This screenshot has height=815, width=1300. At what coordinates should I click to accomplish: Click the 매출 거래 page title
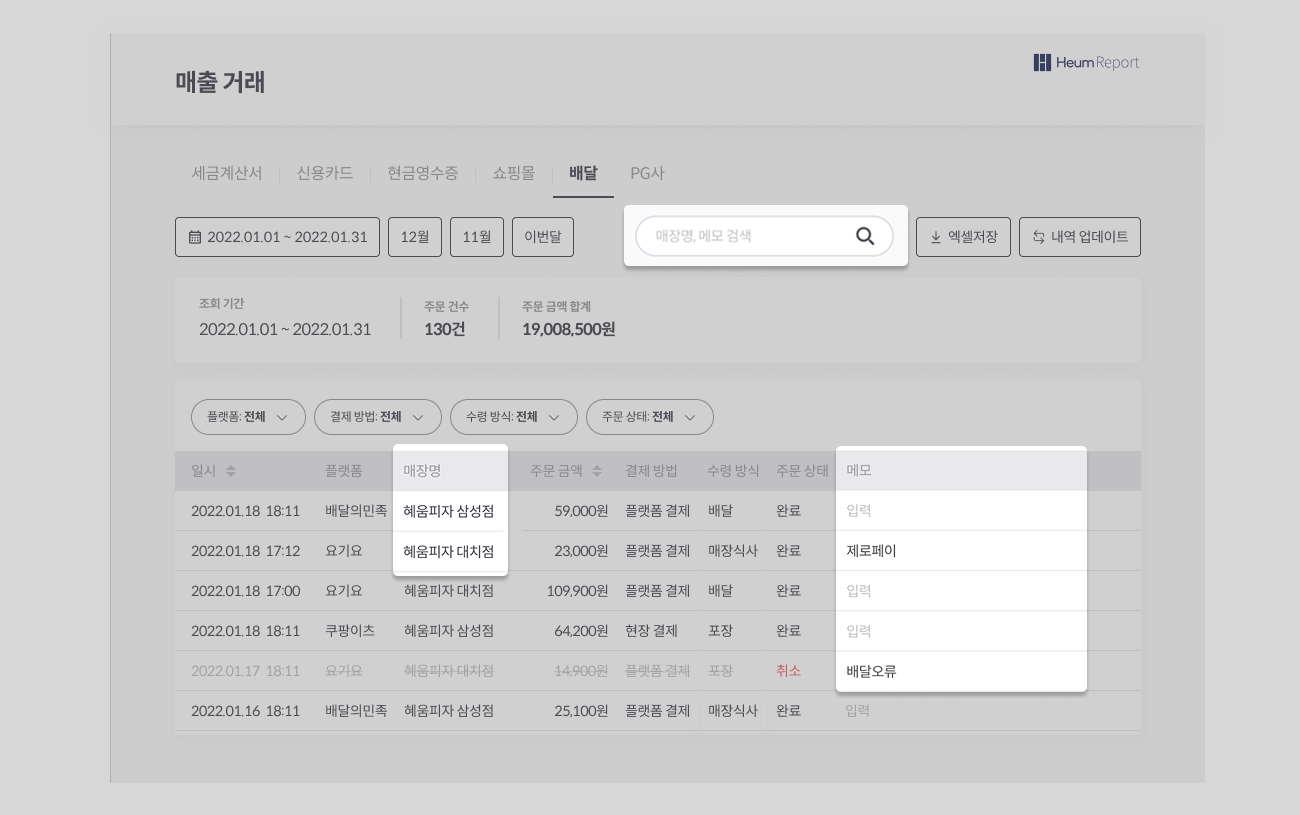tap(220, 82)
